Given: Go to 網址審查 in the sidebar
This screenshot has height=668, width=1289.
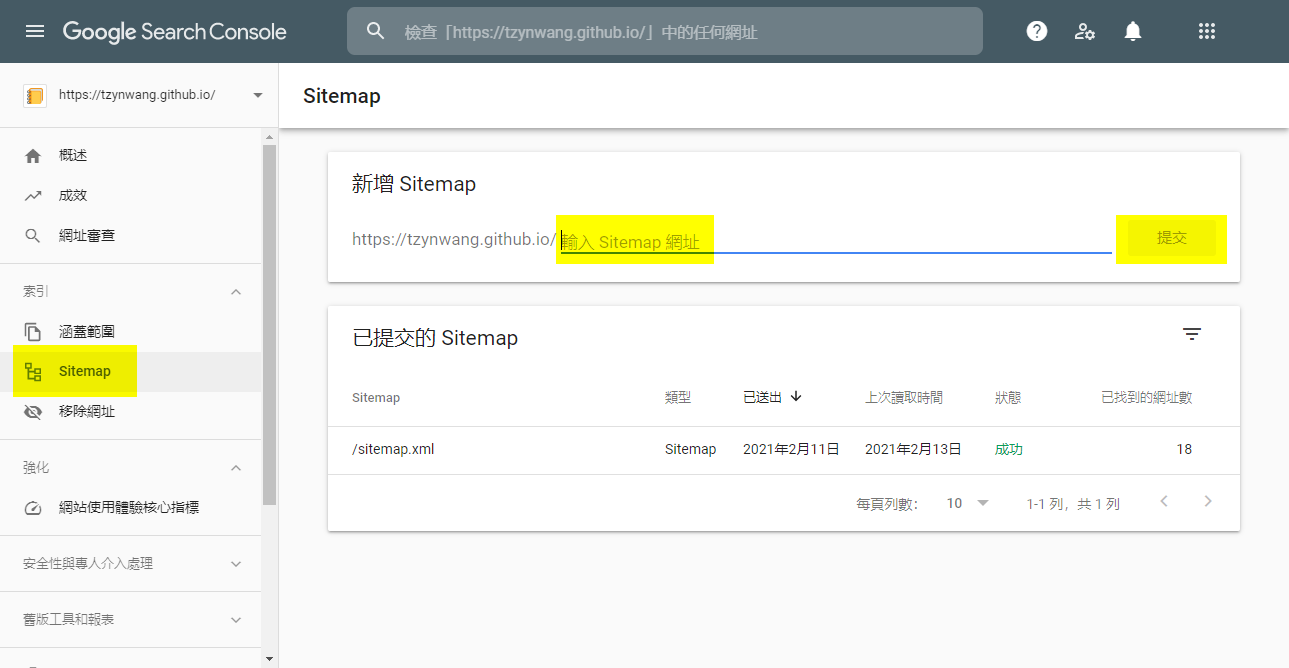Looking at the screenshot, I should click(x=131, y=236).
